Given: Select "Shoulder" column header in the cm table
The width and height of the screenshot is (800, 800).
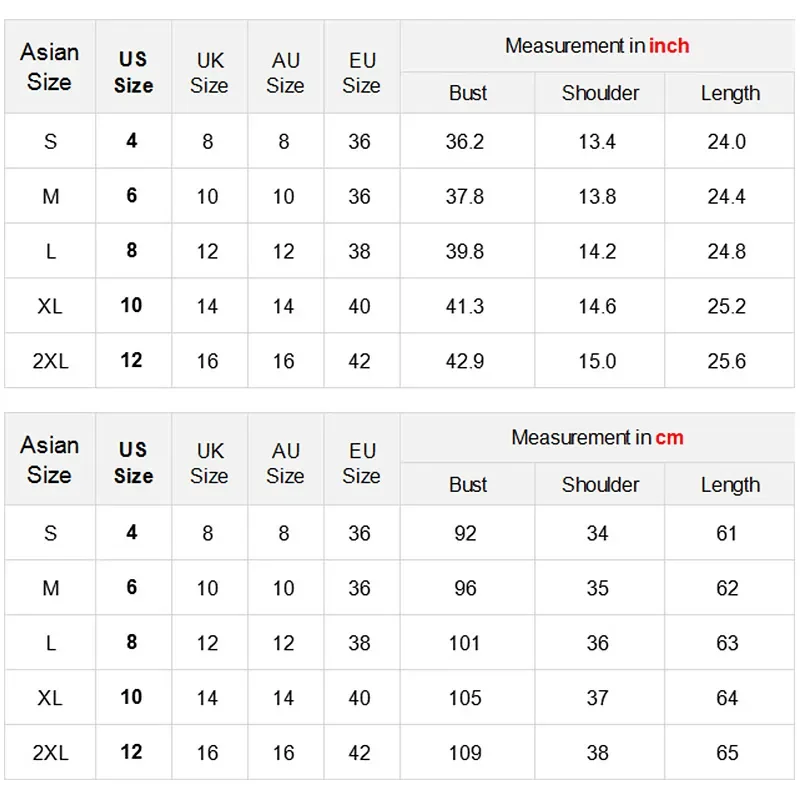Looking at the screenshot, I should coord(600,485).
